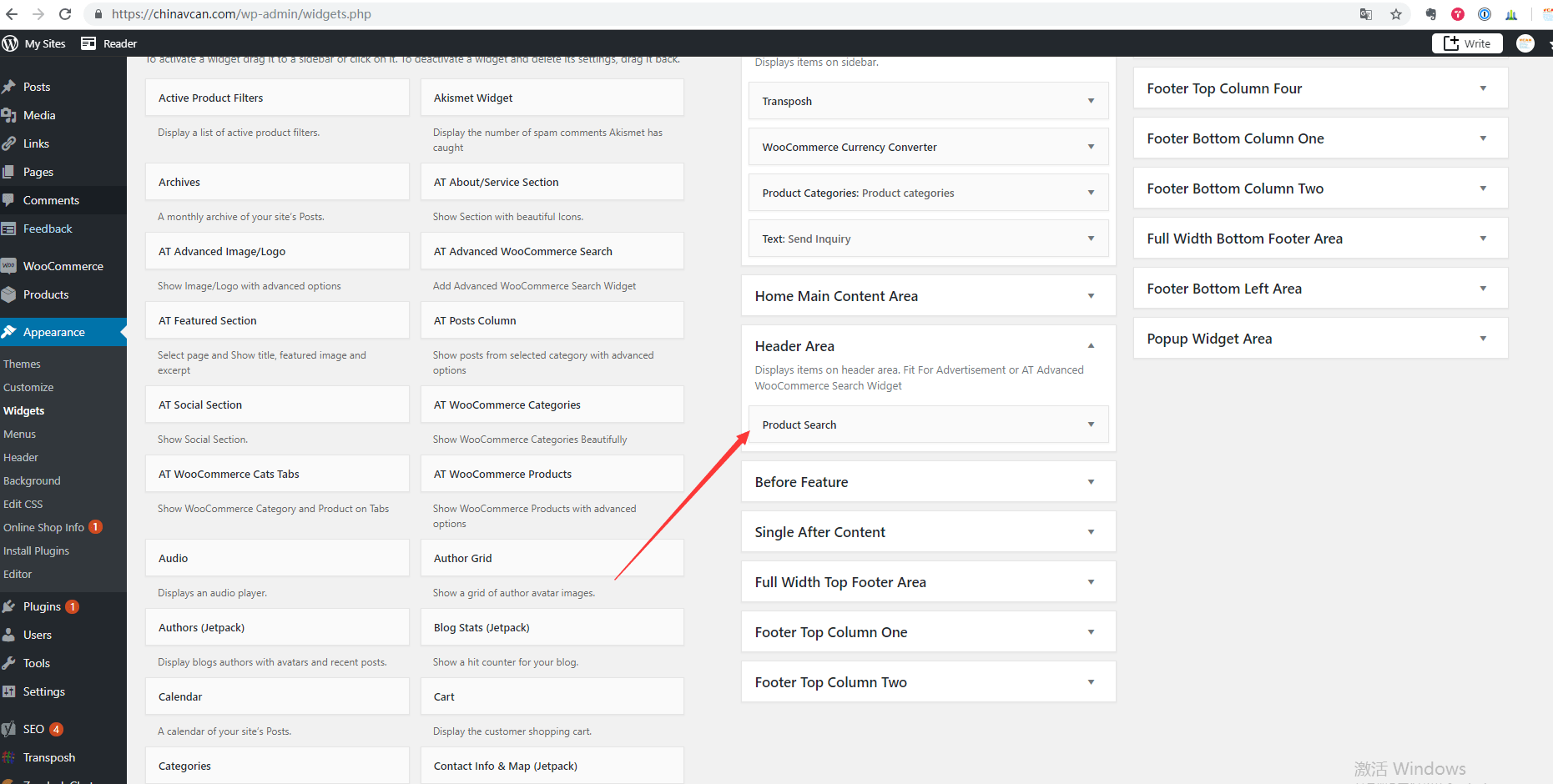Screen dimensions: 1553x784
Task: Select the AT Advanced WooCommerce Search widget
Action: pyautogui.click(x=552, y=251)
